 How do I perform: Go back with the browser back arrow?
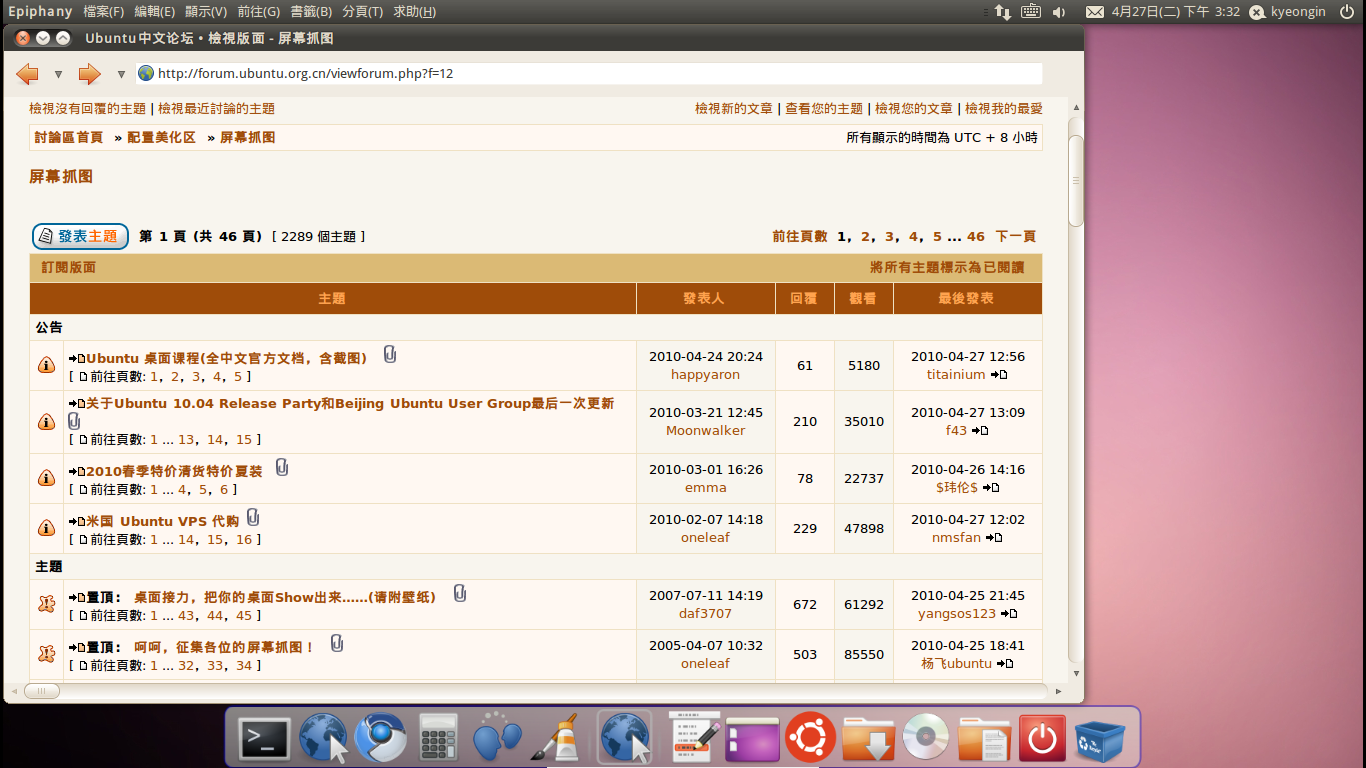pyautogui.click(x=28, y=74)
